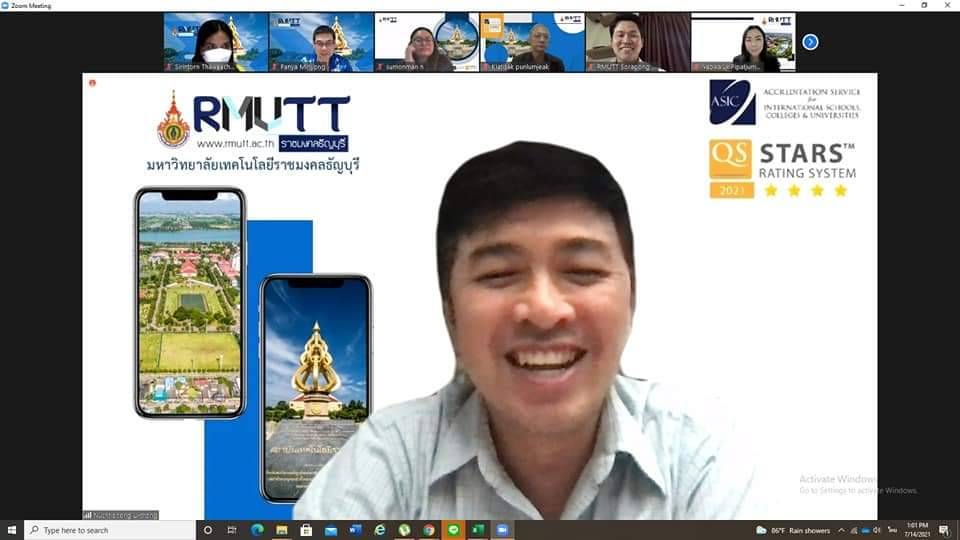Open the Mail app on taskbar
960x540 pixels.
331,530
